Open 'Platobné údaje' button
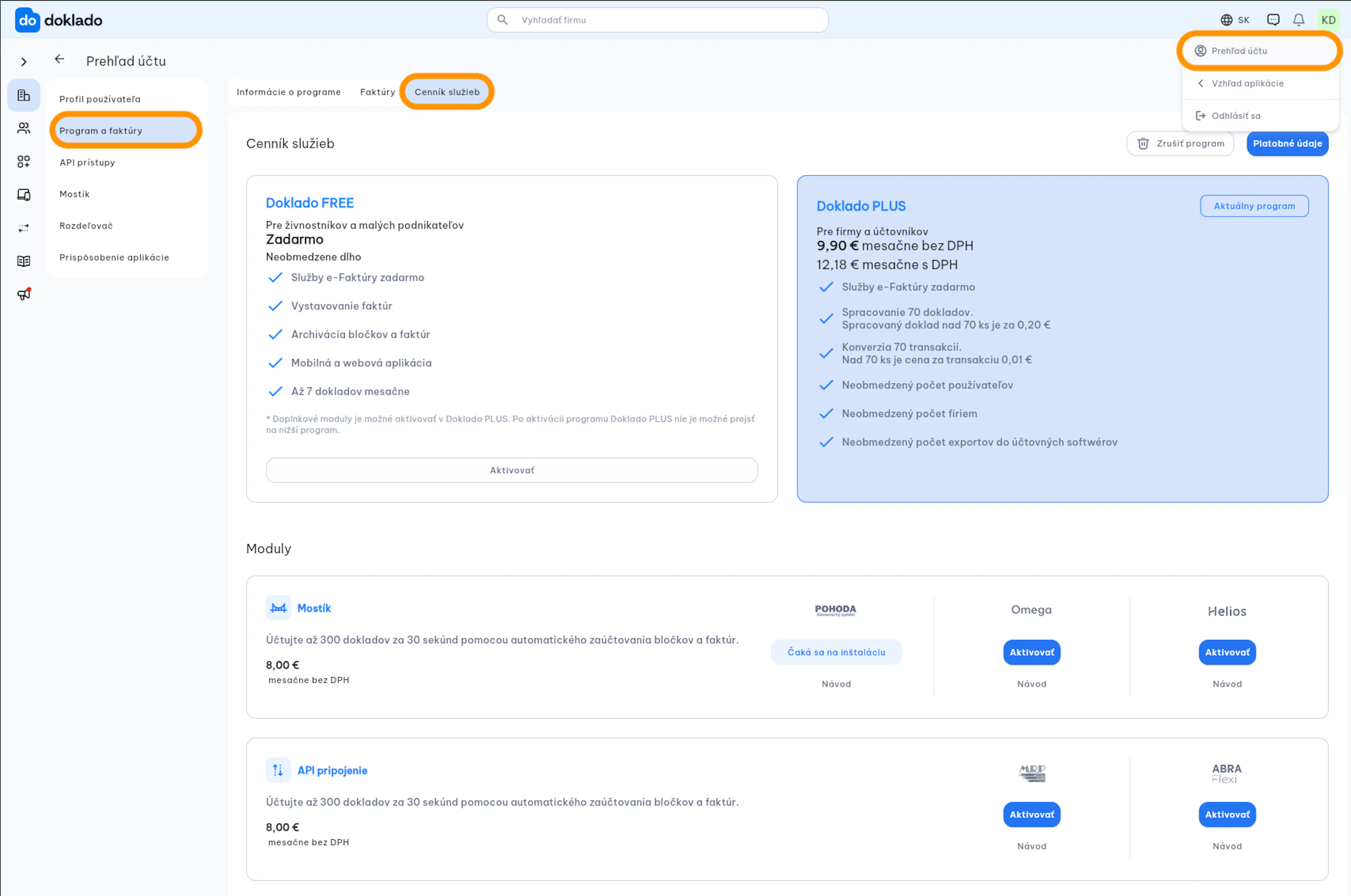Image resolution: width=1351 pixels, height=896 pixels. pos(1287,144)
